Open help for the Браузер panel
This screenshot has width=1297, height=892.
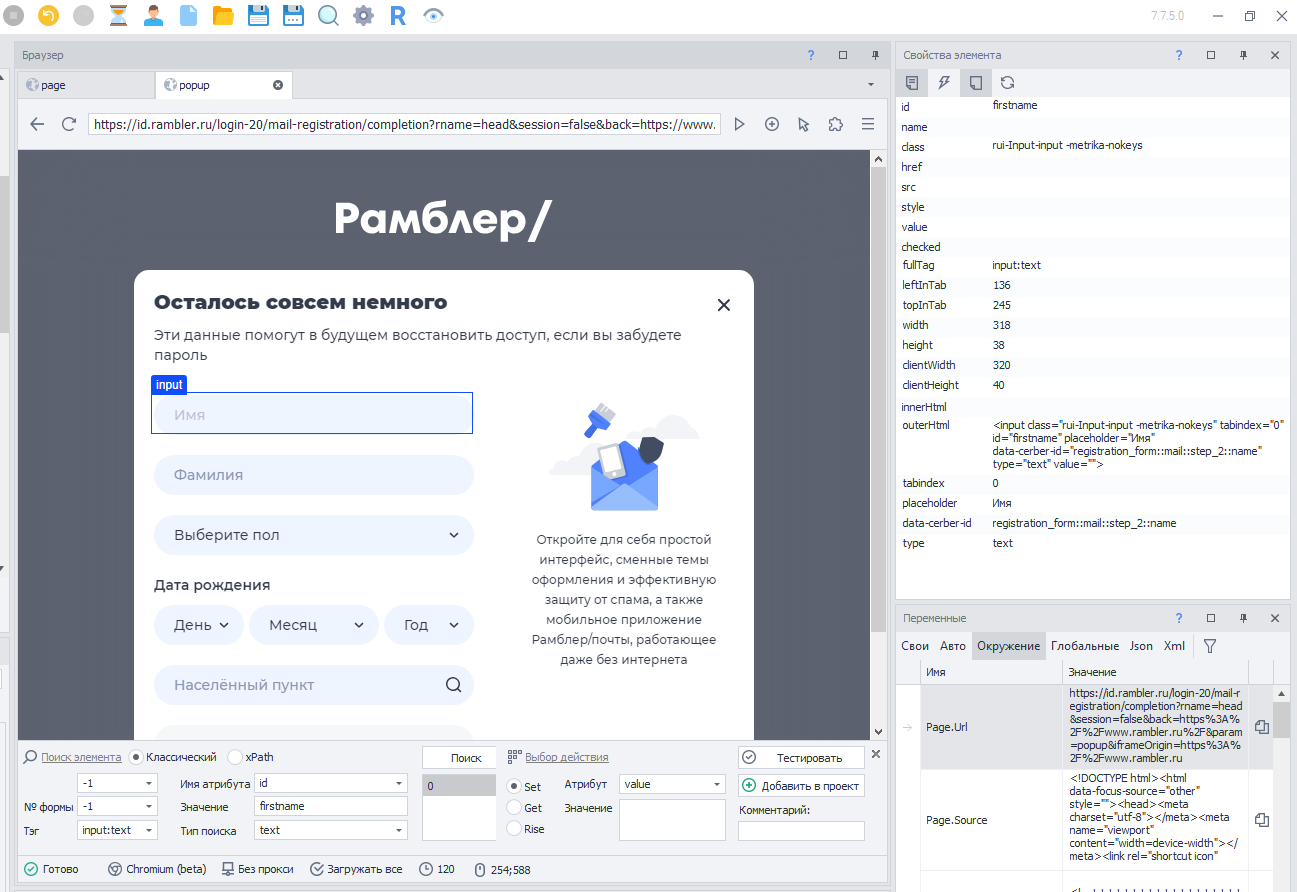coord(811,55)
